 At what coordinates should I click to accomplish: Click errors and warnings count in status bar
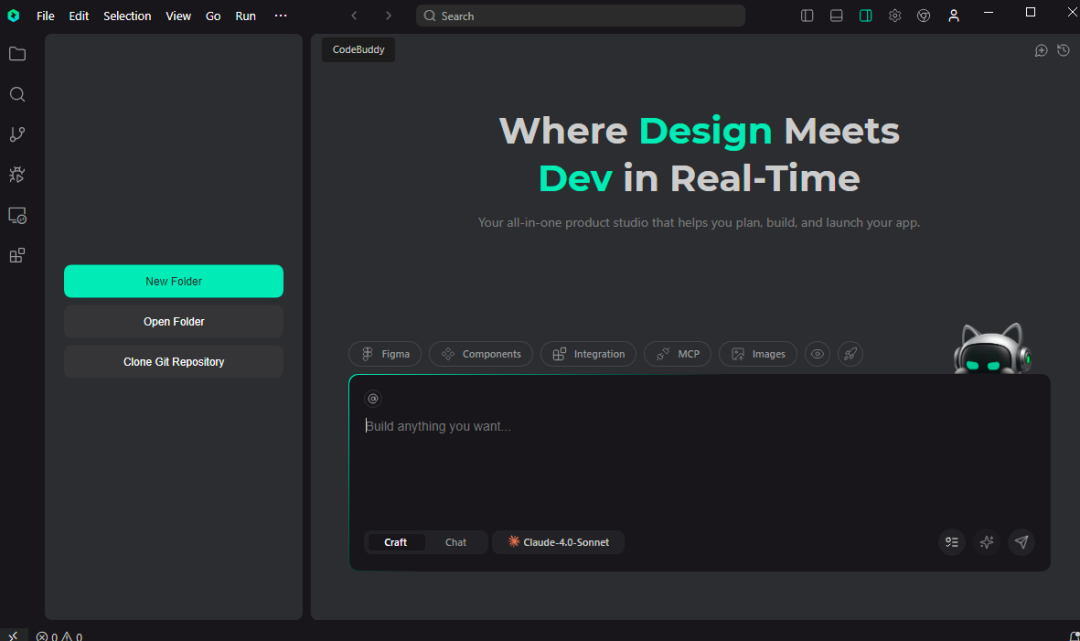coord(59,636)
